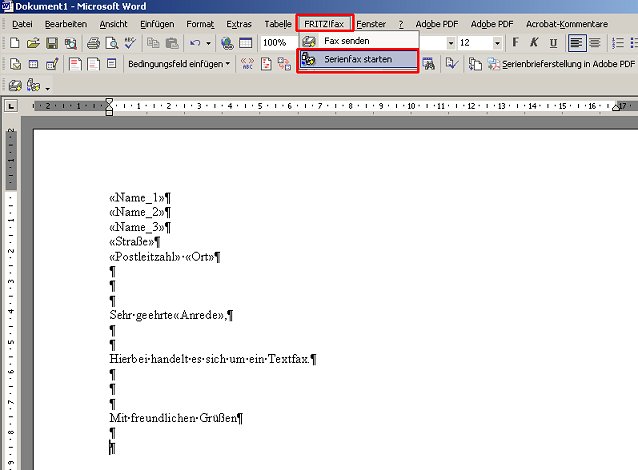Open the Acrobat-Kommentare menu
The width and height of the screenshot is (638, 470).
[x=567, y=24]
